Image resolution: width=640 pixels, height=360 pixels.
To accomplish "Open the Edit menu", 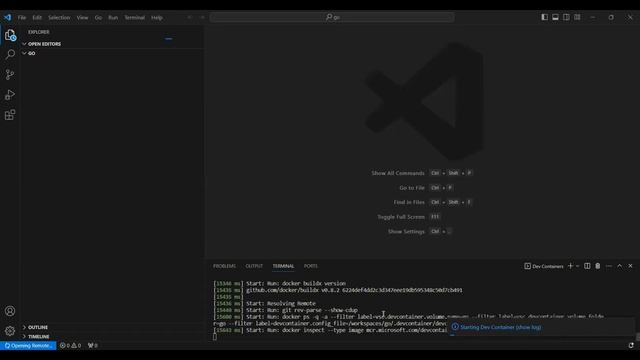I will (37, 18).
